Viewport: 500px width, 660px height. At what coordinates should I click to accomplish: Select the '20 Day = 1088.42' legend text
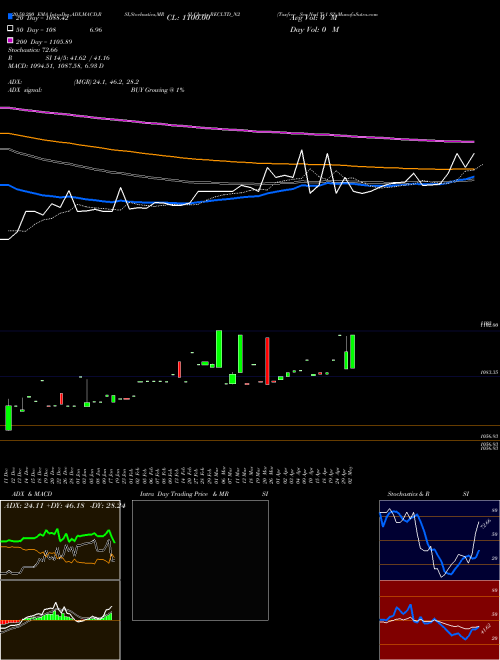click(42, 18)
